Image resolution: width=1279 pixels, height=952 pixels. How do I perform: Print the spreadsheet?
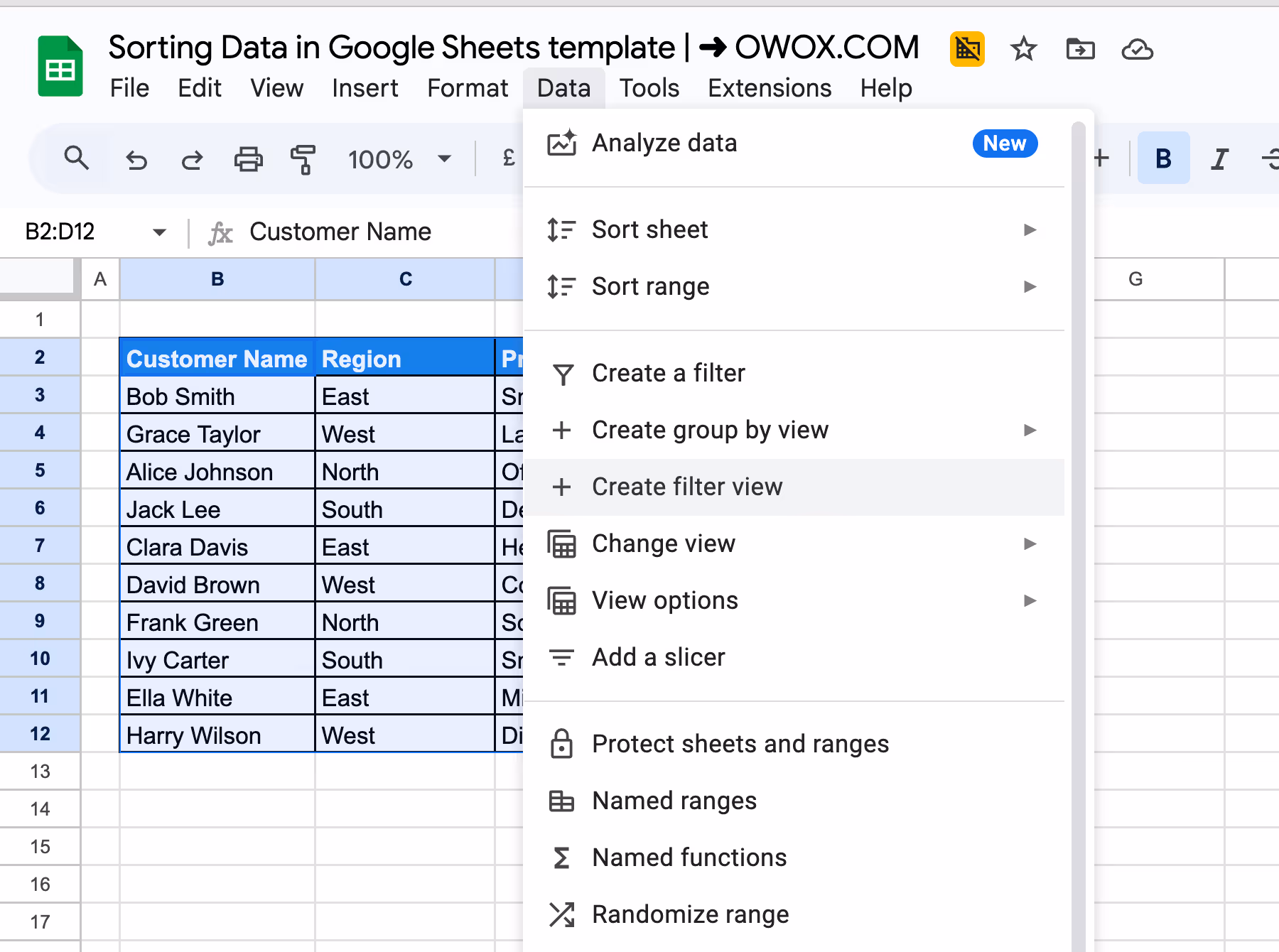[247, 158]
